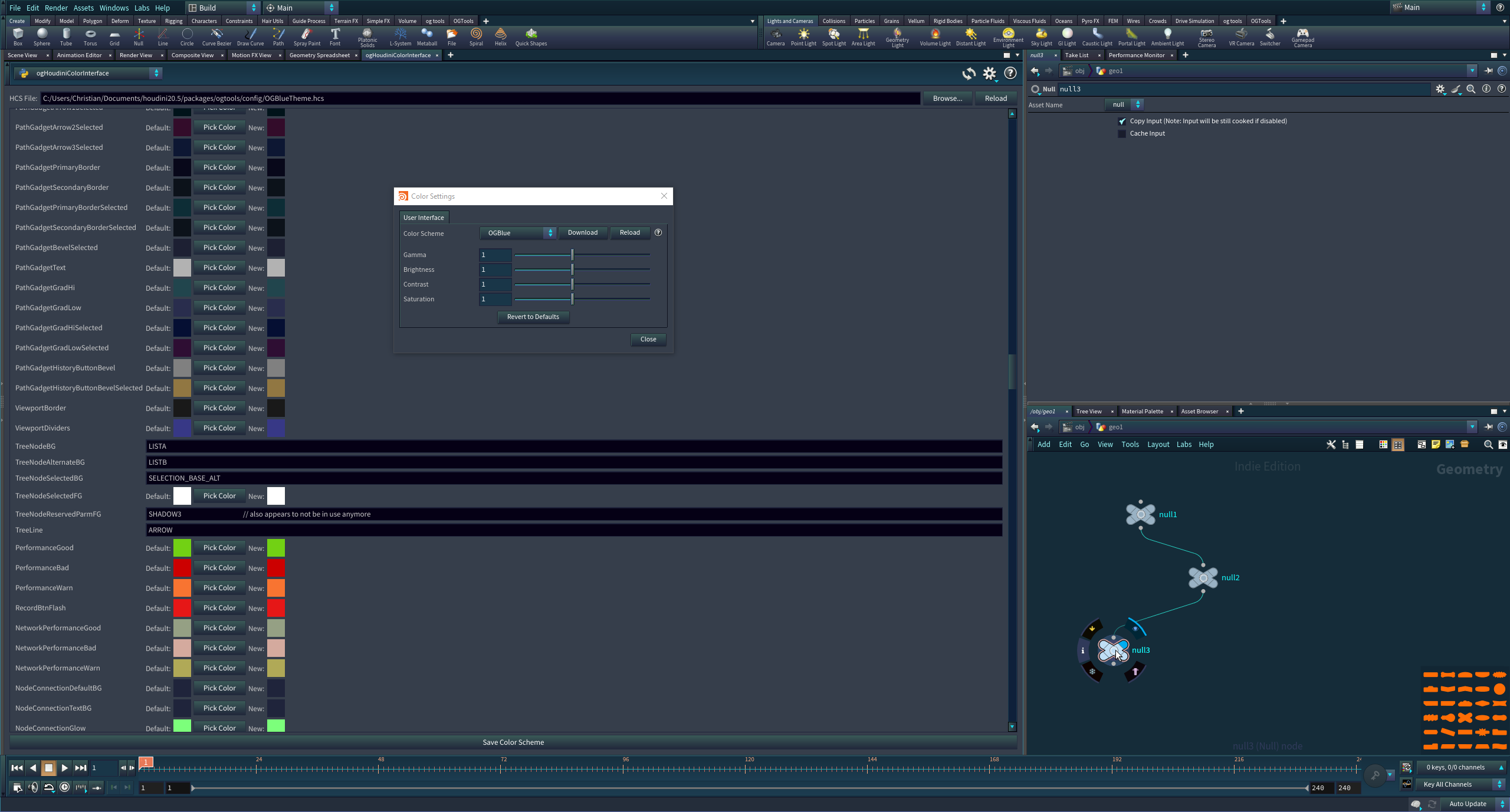
Task: Click the Save Color Scheme button
Action: point(513,742)
